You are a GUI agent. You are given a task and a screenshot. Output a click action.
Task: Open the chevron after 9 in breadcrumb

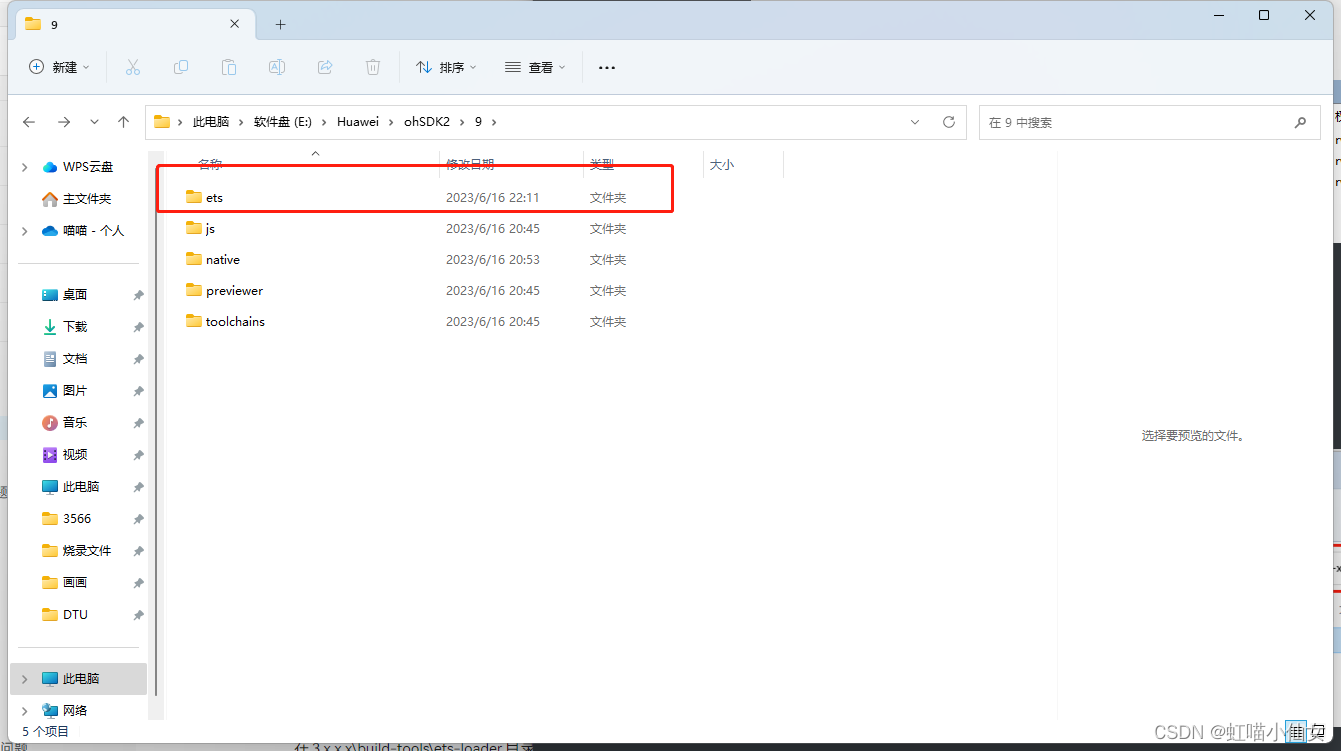point(493,122)
